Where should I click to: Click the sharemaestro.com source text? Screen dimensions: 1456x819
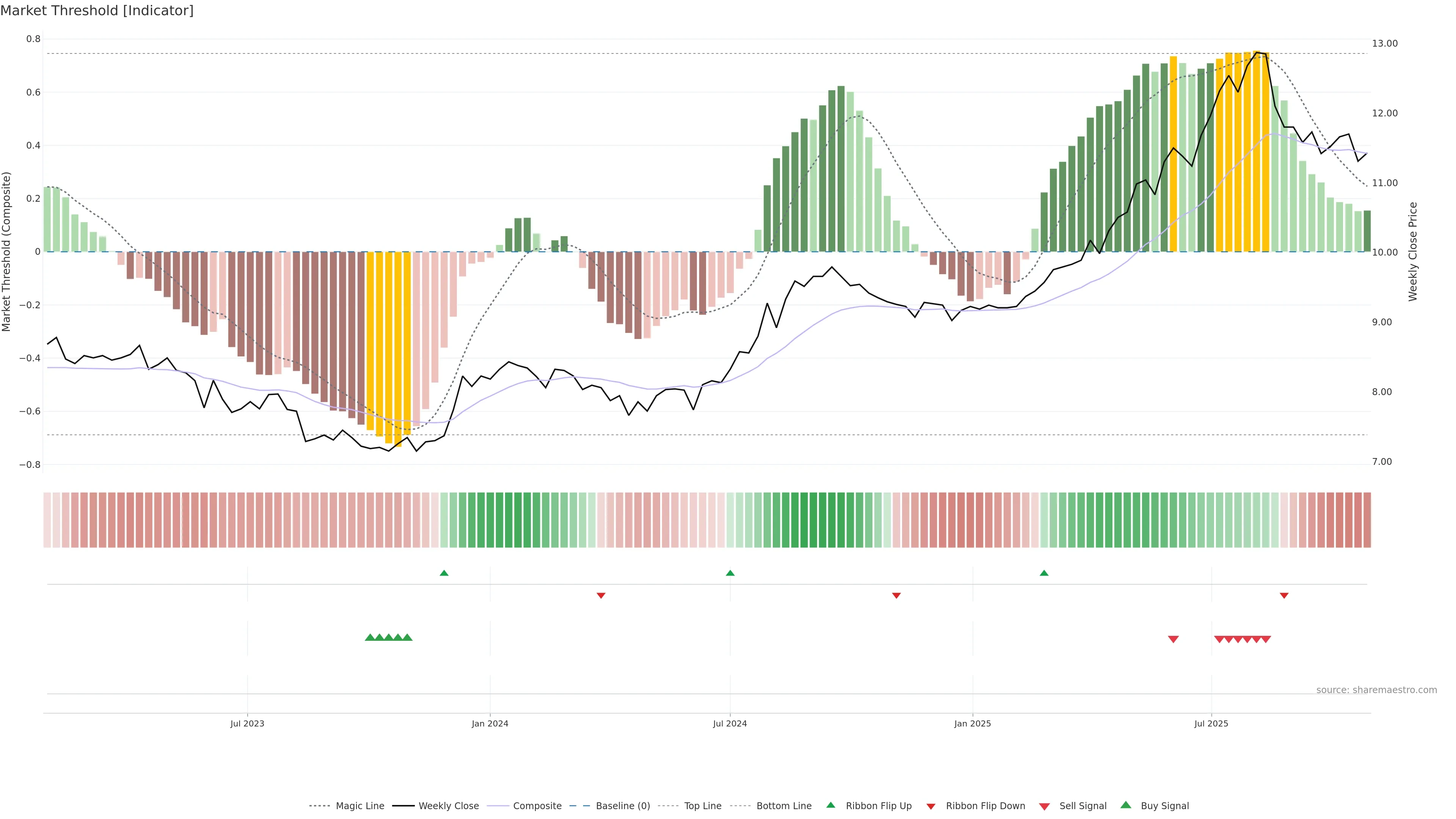point(1376,690)
